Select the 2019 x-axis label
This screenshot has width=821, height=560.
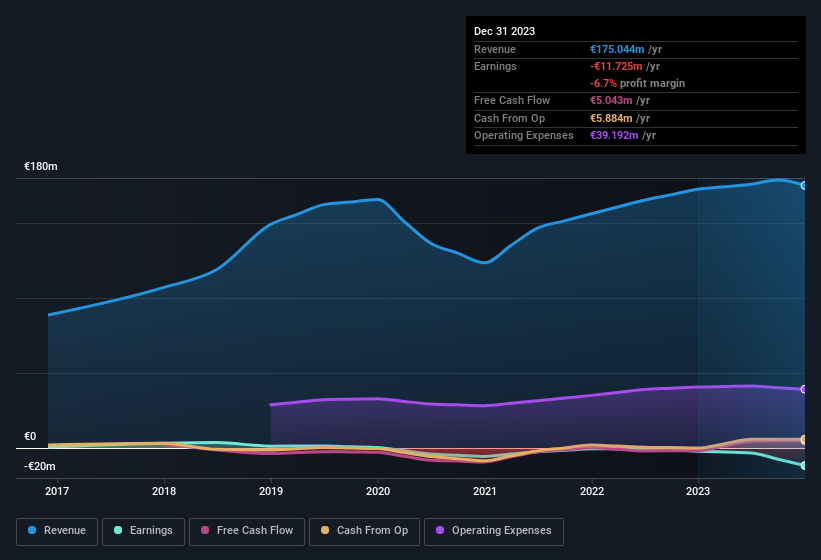point(271,491)
